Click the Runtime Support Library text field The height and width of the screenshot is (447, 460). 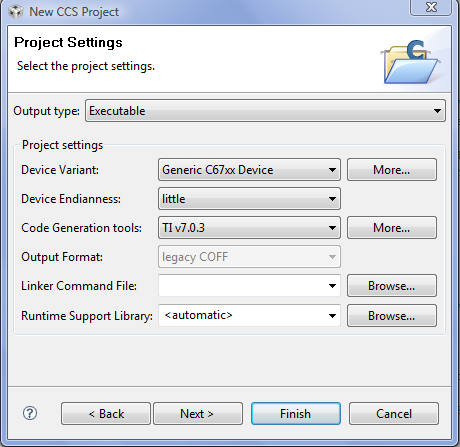pyautogui.click(x=242, y=315)
